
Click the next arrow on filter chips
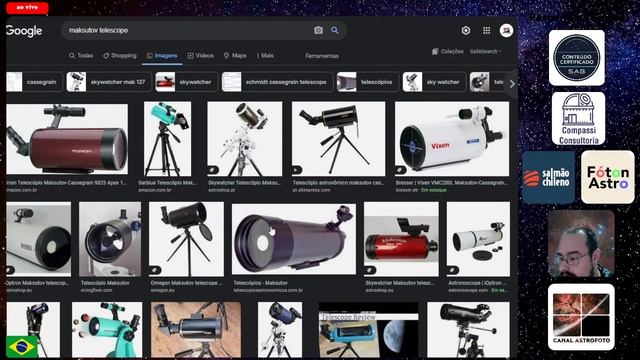pyautogui.click(x=512, y=84)
